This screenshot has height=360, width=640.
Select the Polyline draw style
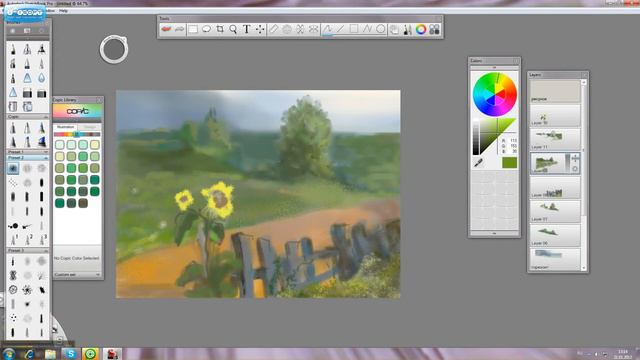pyautogui.click(x=367, y=29)
